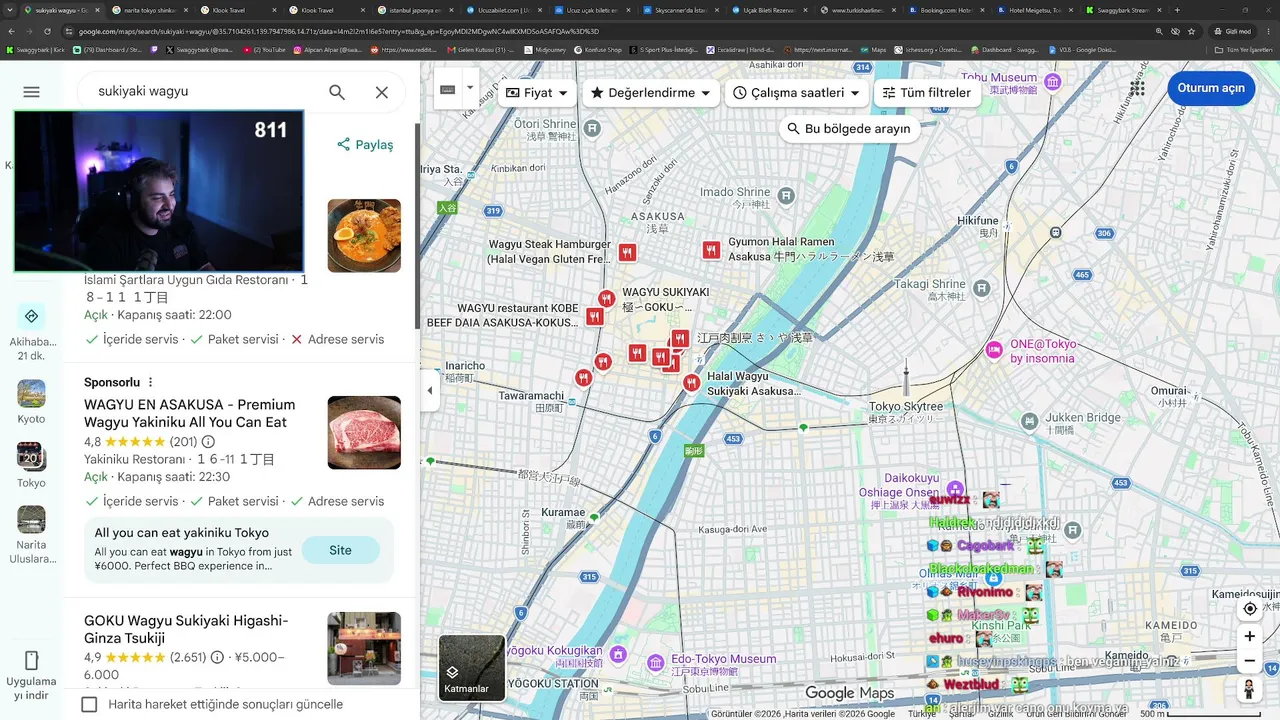Image resolution: width=1280 pixels, height=720 pixels.
Task: Open the Narita Uluslararası recent place
Action: click(x=31, y=535)
